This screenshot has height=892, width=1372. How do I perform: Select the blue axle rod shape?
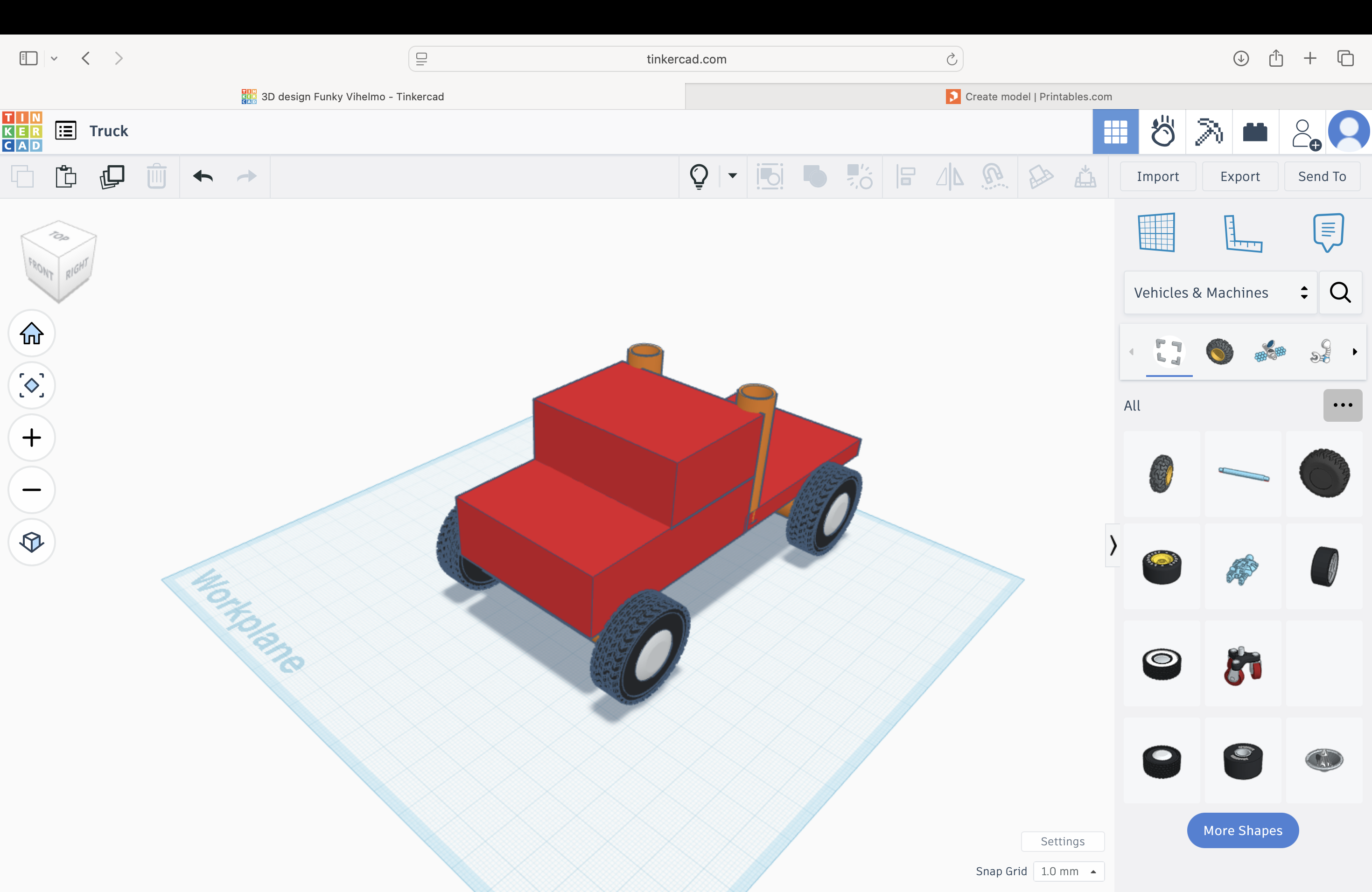tap(1243, 474)
